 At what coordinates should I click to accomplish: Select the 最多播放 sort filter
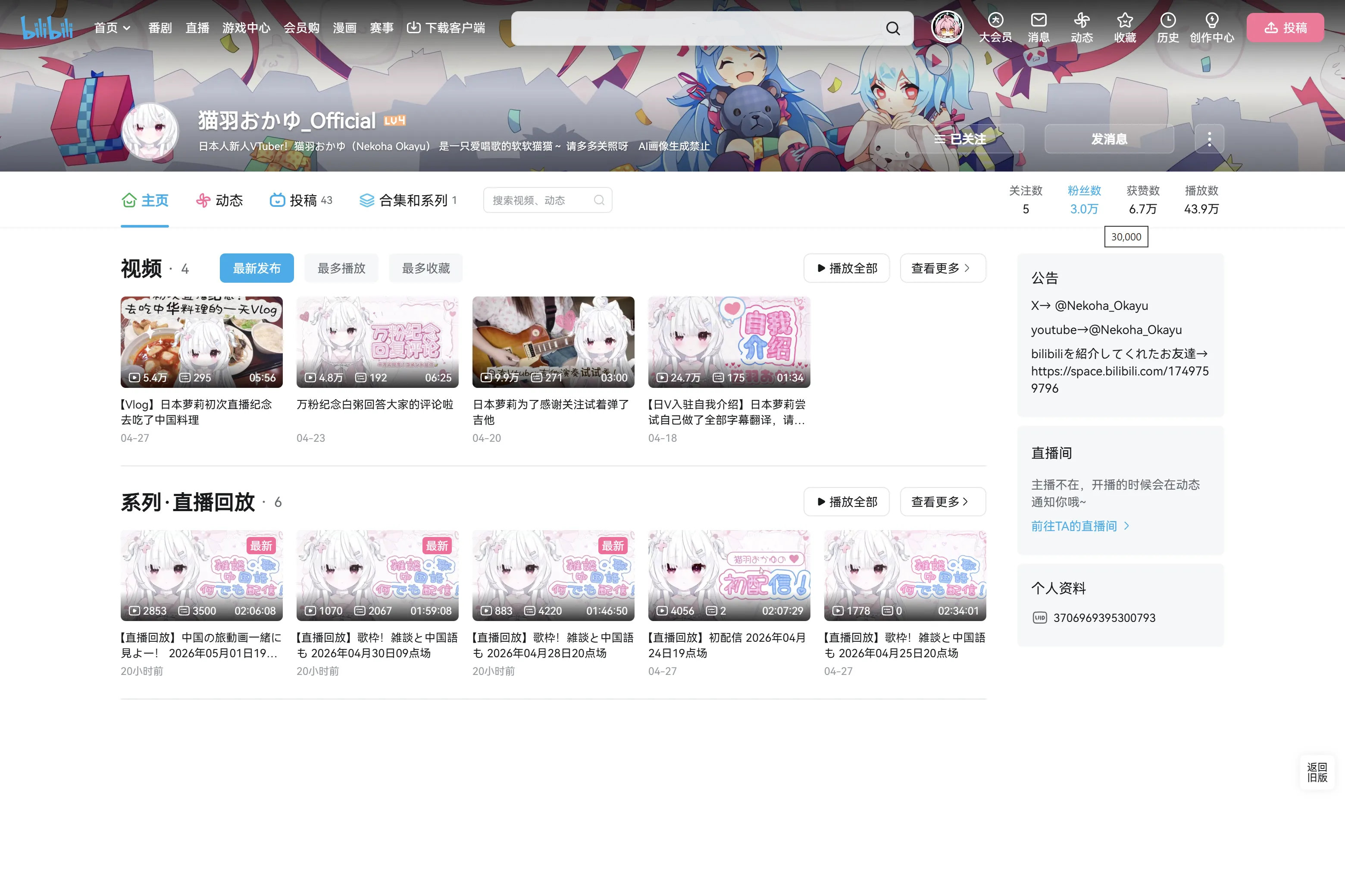tap(341, 268)
